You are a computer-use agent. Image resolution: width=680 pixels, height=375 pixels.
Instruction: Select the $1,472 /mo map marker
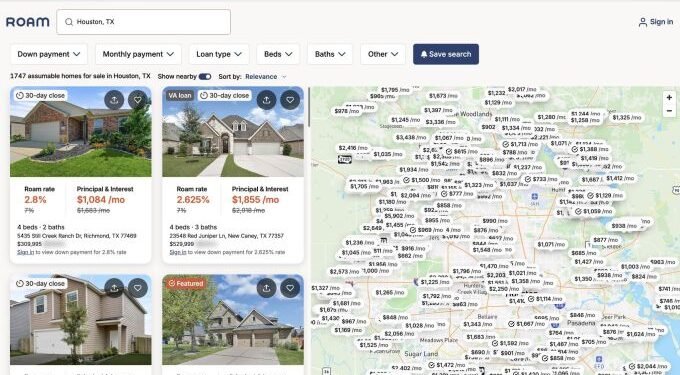tap(447, 365)
